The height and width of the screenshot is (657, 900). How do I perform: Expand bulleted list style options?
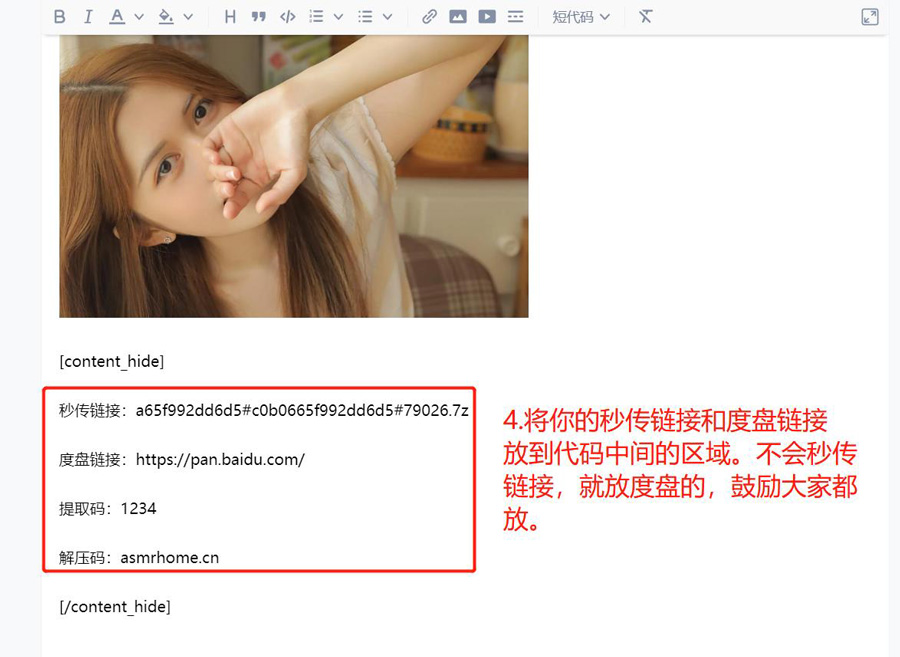pos(387,17)
